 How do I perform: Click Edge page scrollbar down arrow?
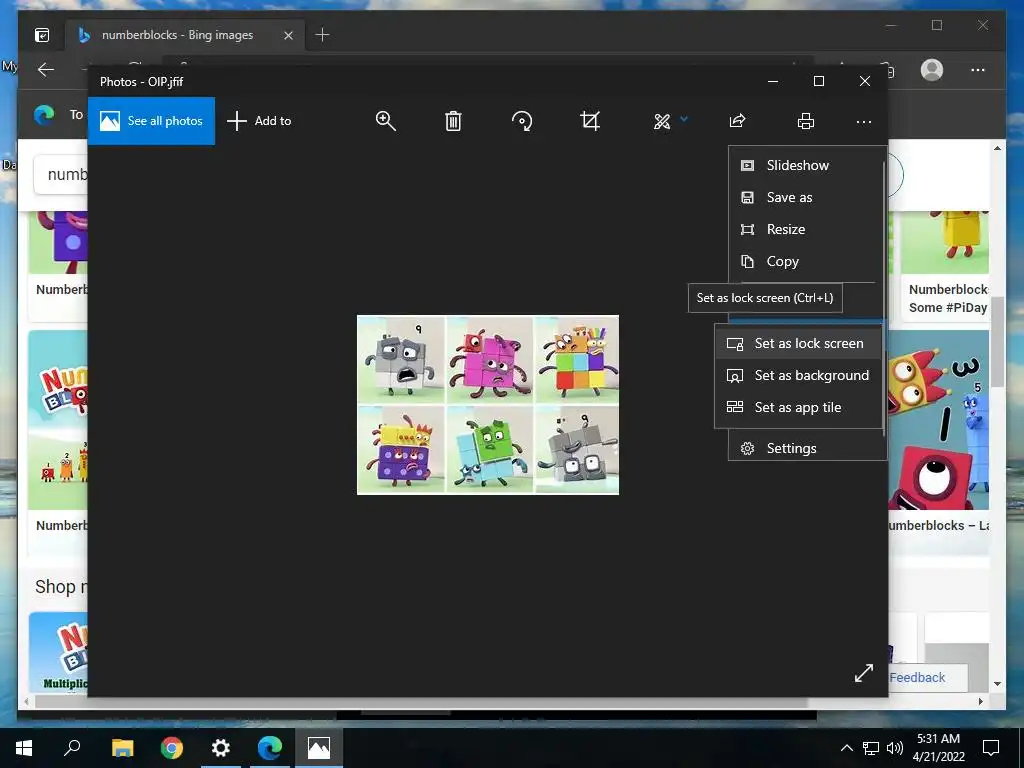click(x=997, y=684)
